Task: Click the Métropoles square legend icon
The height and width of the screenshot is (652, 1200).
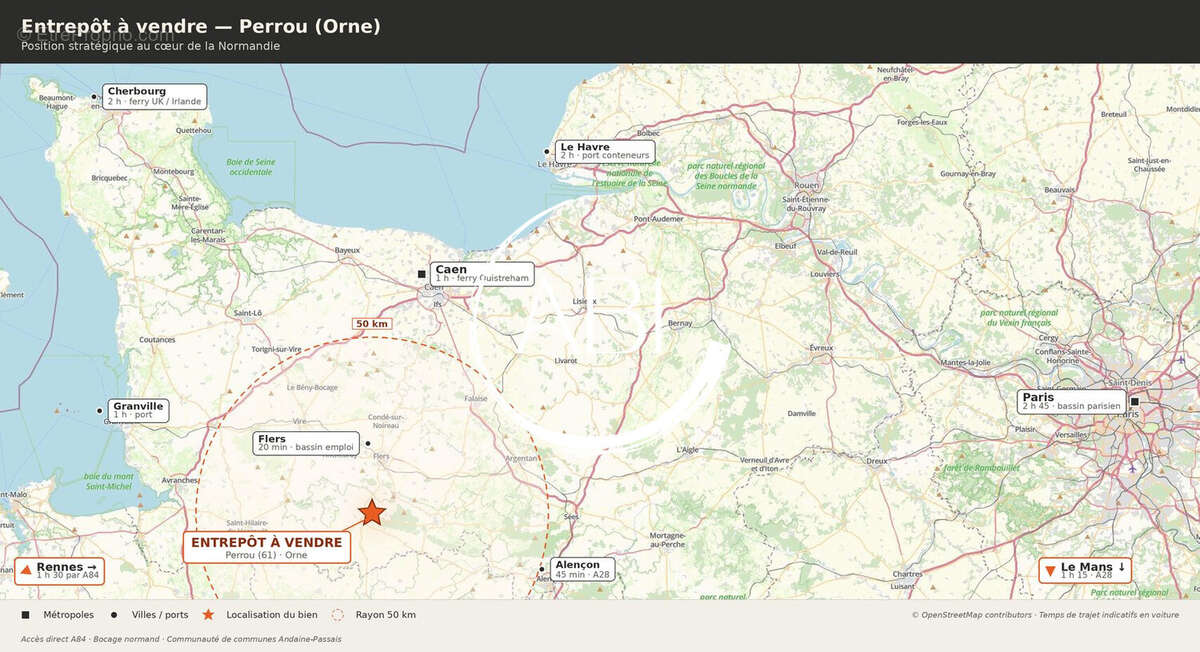Action: tap(25, 615)
